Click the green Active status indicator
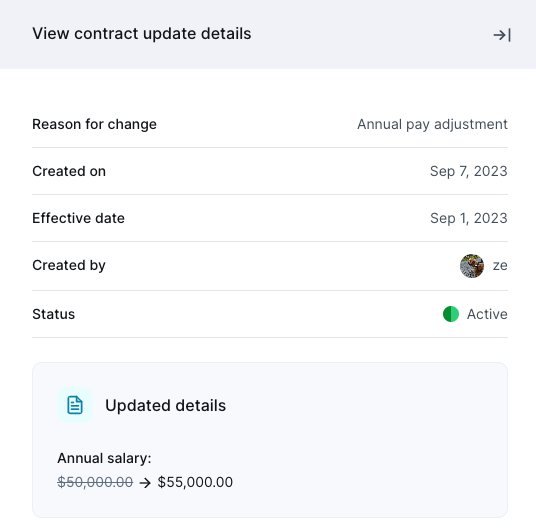 coord(451,314)
